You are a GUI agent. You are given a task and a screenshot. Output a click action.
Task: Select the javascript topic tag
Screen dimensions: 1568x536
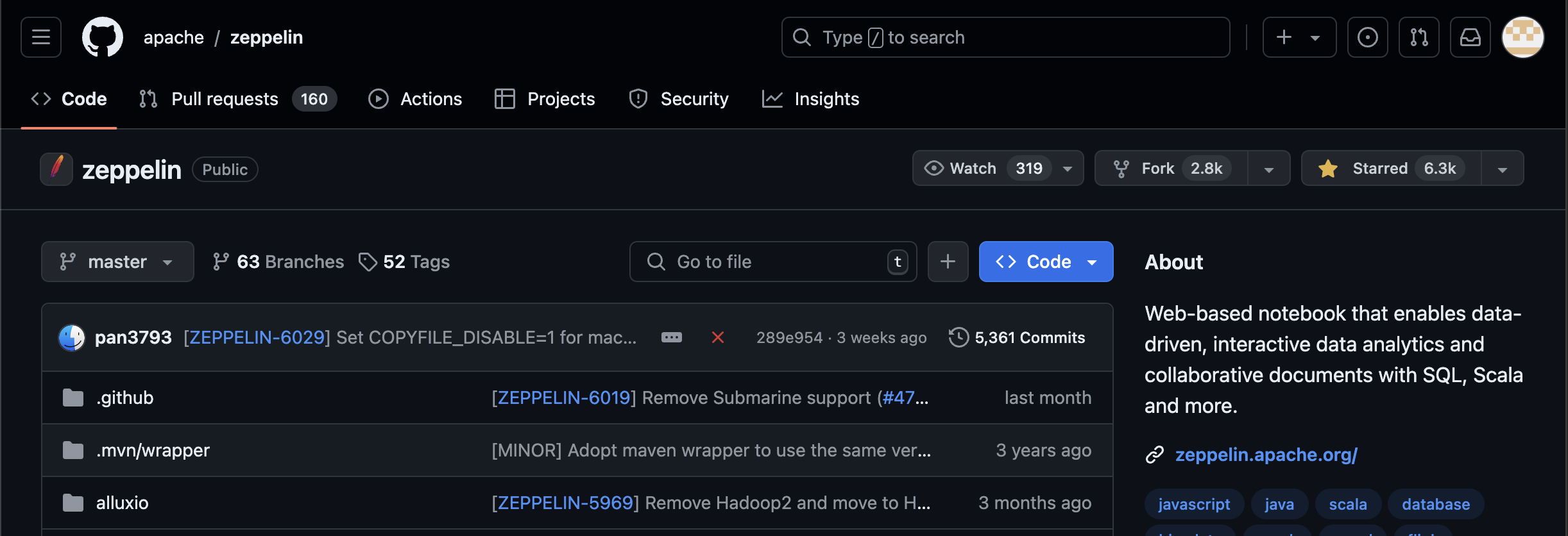click(x=1194, y=504)
